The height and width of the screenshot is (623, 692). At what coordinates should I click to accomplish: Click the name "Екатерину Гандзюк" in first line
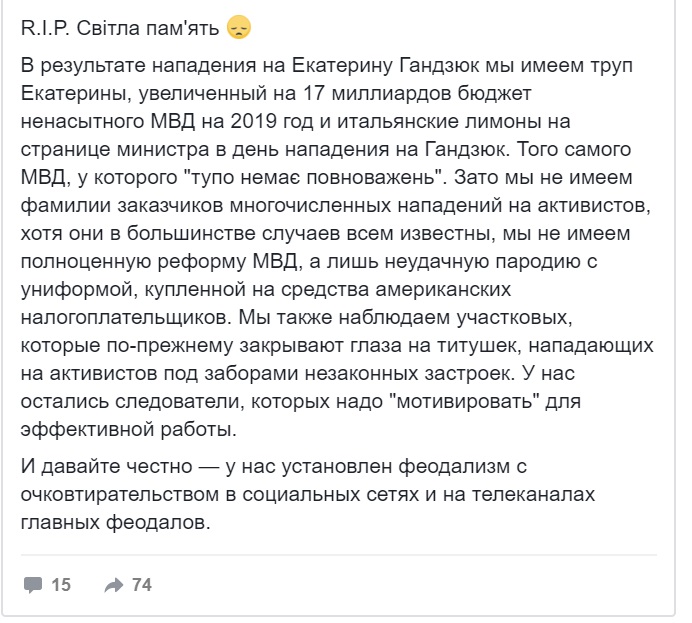tap(385, 65)
